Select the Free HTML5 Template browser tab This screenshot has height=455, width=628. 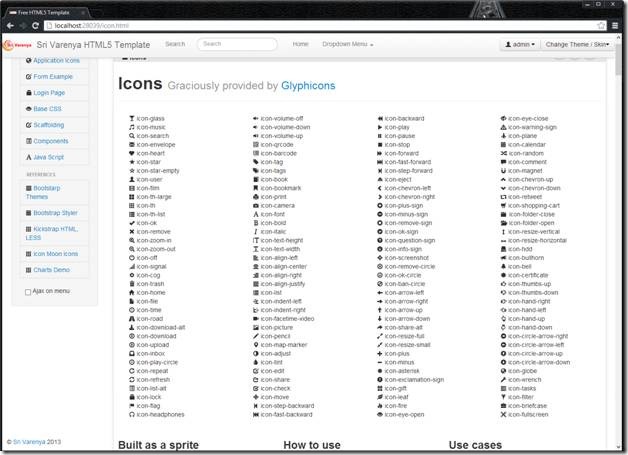[44, 12]
